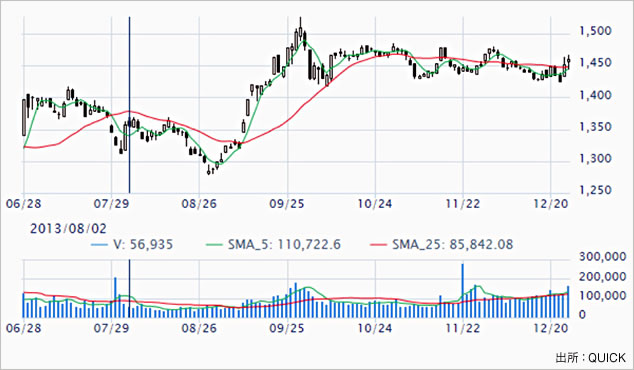634x370 pixels.
Task: Click the crosshair line in volume chart
Action: (129, 288)
